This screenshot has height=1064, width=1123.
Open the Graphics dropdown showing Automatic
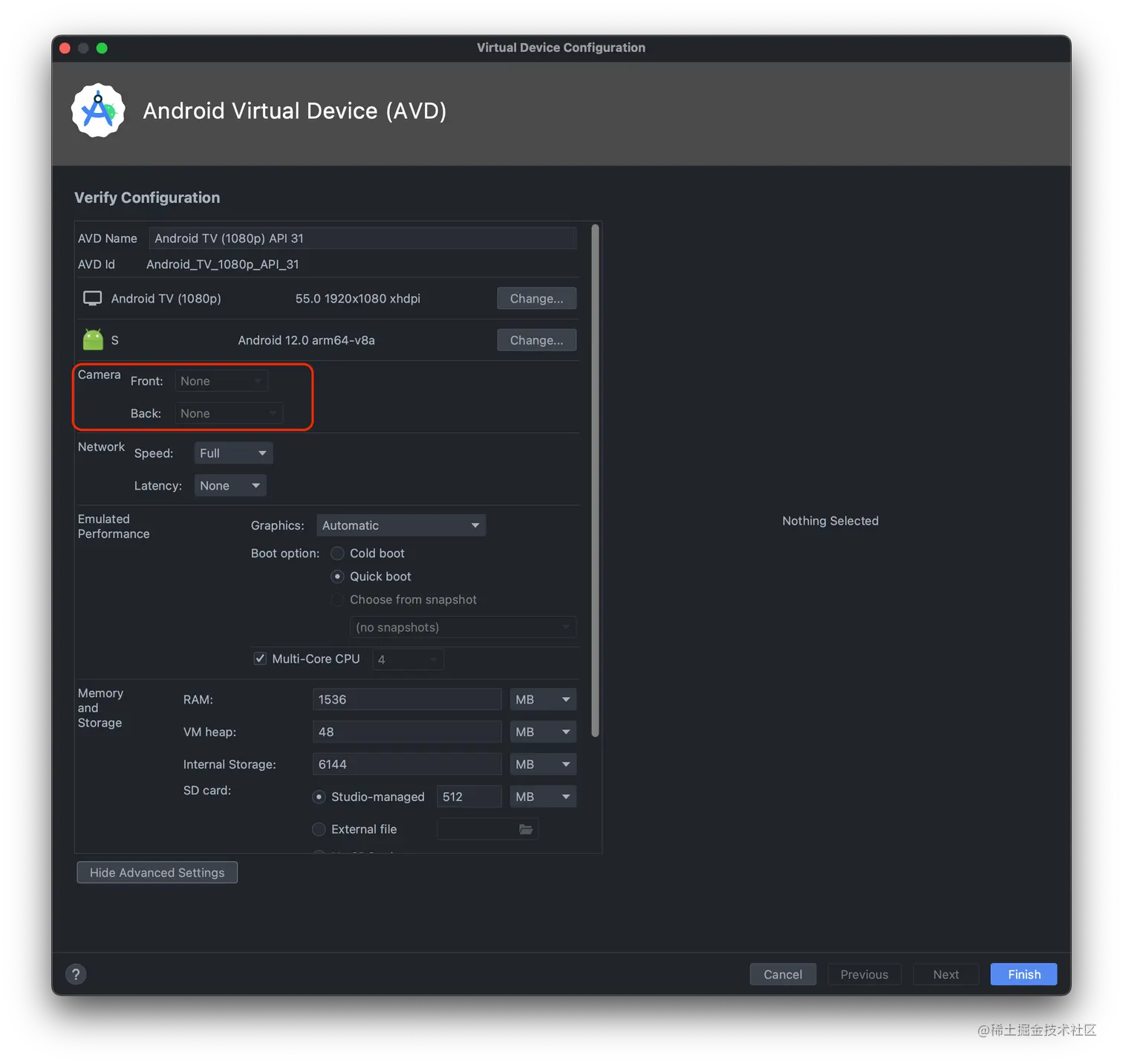pyautogui.click(x=400, y=525)
